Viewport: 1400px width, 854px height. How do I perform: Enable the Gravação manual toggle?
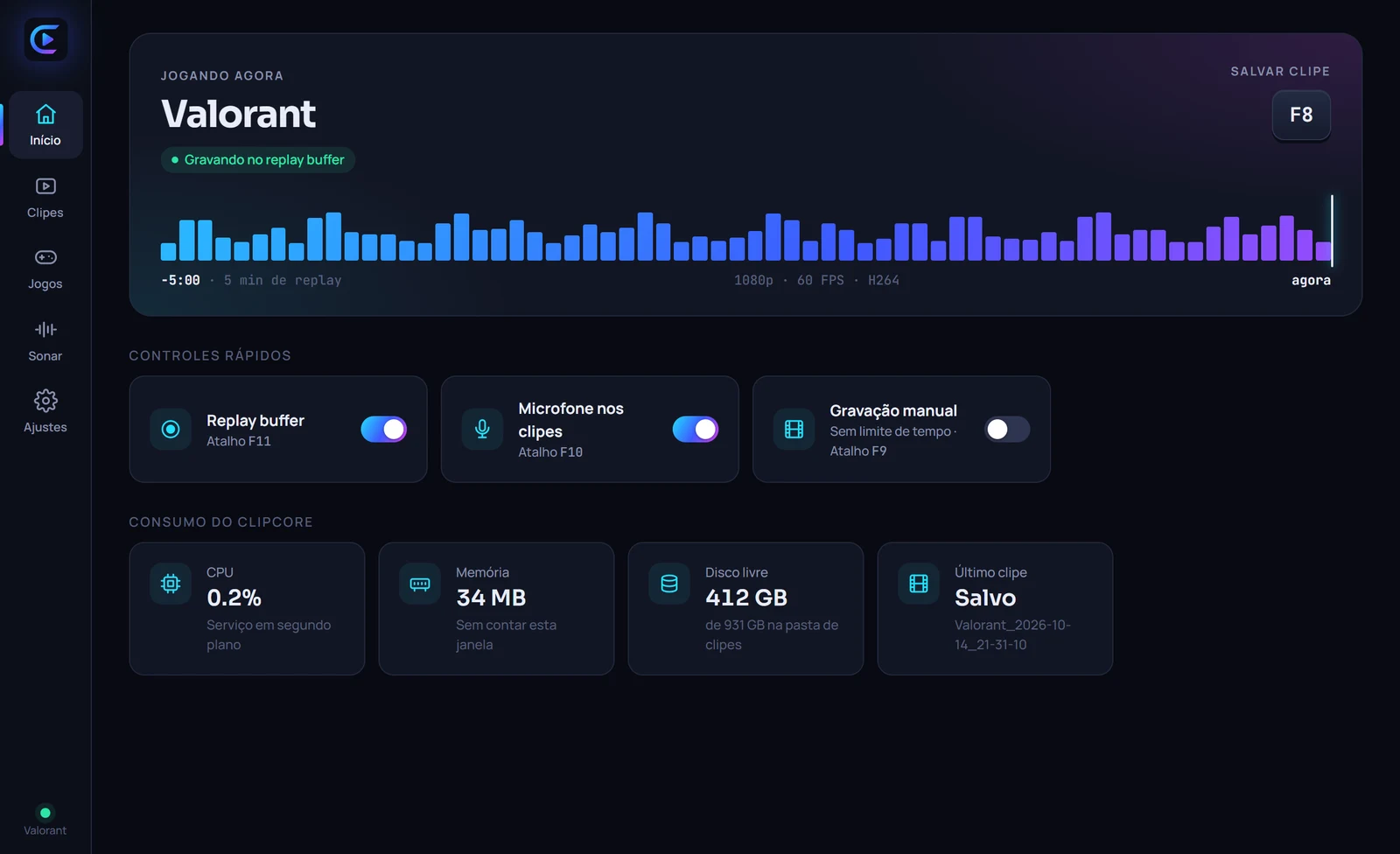[x=1007, y=429]
